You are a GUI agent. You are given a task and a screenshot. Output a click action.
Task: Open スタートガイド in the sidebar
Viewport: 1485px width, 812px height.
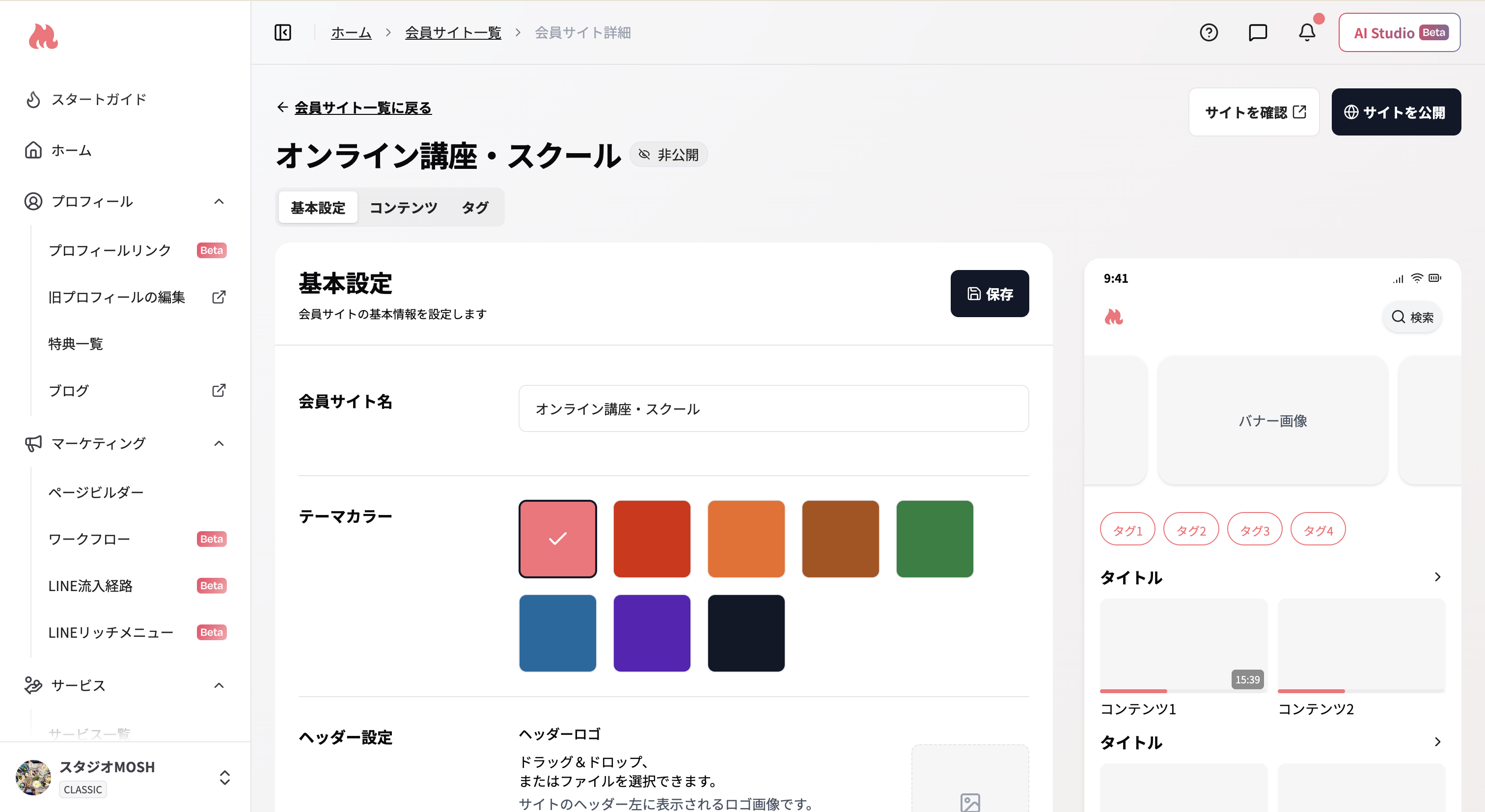[x=99, y=99]
